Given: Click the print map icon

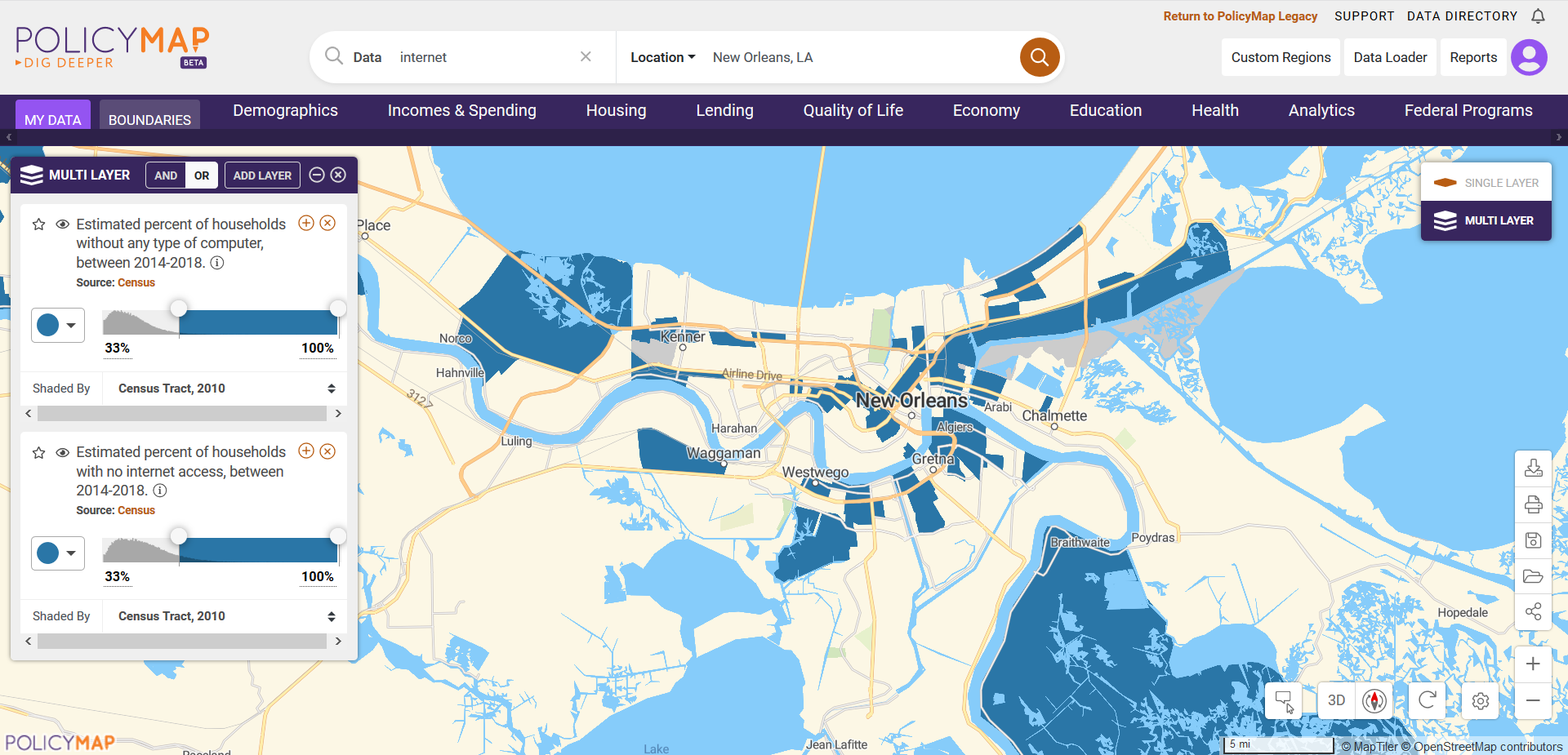Looking at the screenshot, I should 1533,504.
